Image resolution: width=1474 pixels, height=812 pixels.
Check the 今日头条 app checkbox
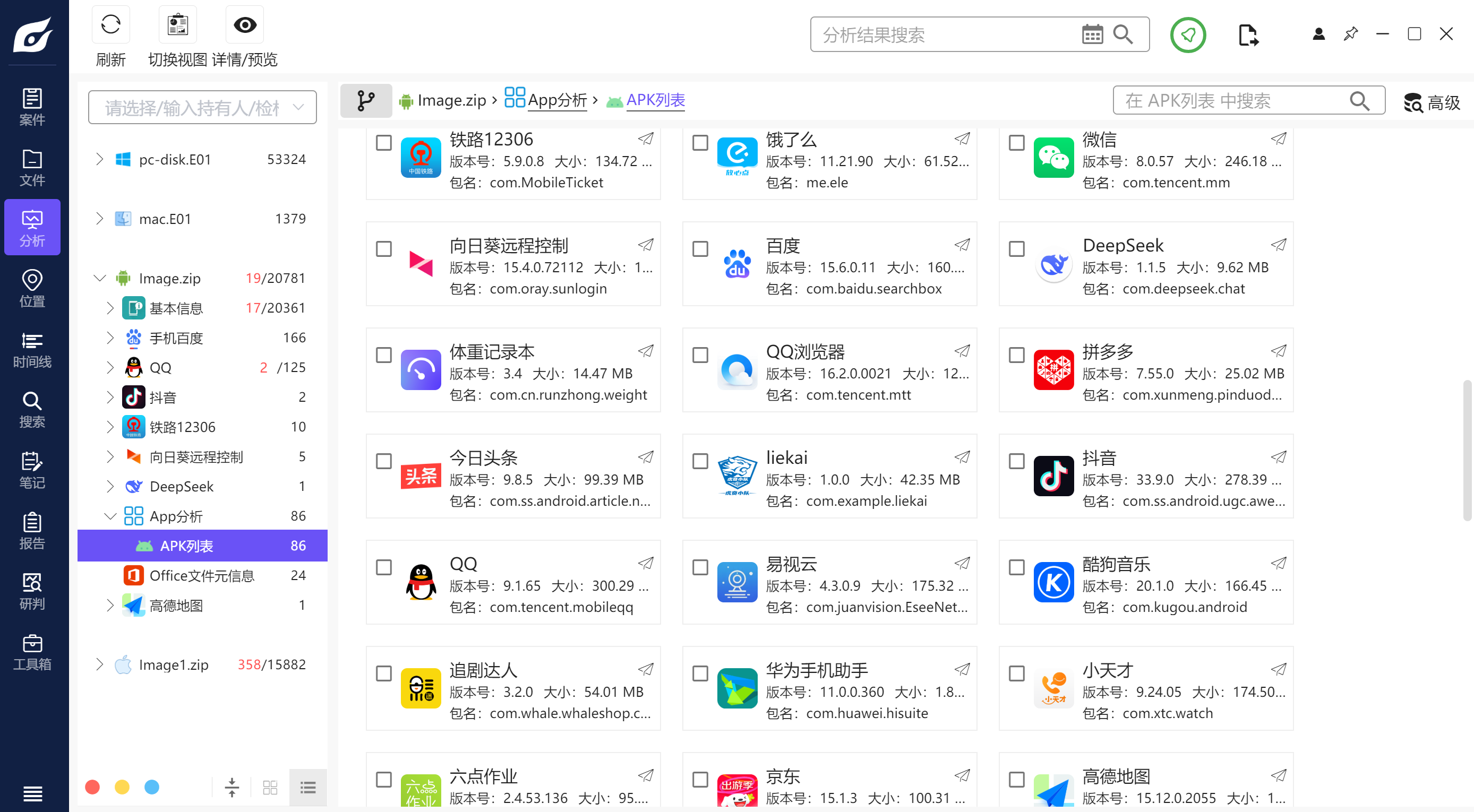pyautogui.click(x=383, y=461)
